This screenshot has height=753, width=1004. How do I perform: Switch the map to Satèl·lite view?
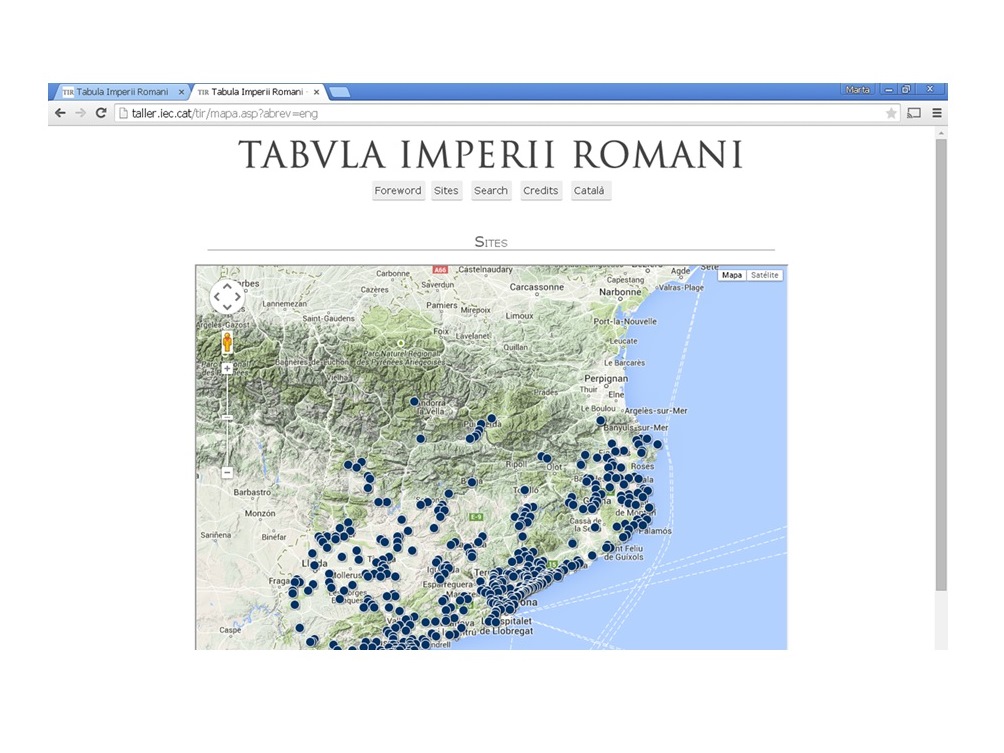(x=765, y=274)
